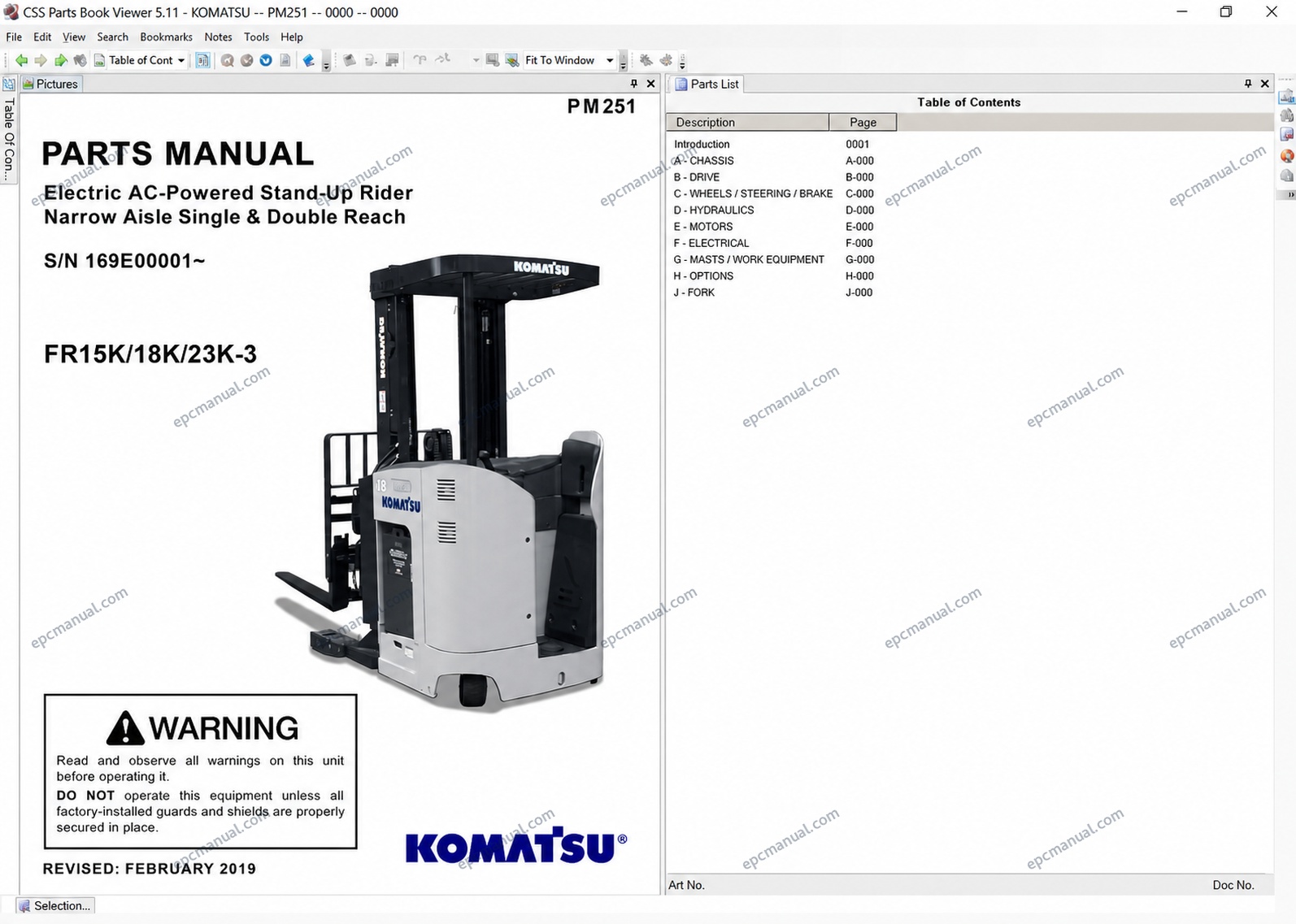Close the Parts List panel
This screenshot has width=1296, height=924.
[1264, 84]
